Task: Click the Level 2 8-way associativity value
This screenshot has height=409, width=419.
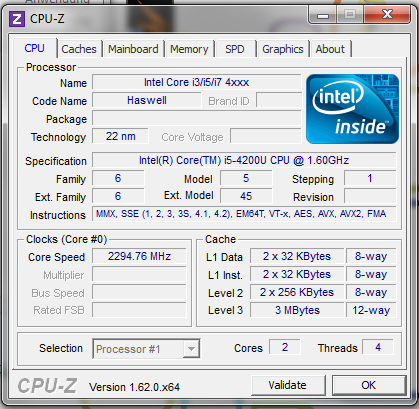Action: pyautogui.click(x=371, y=292)
